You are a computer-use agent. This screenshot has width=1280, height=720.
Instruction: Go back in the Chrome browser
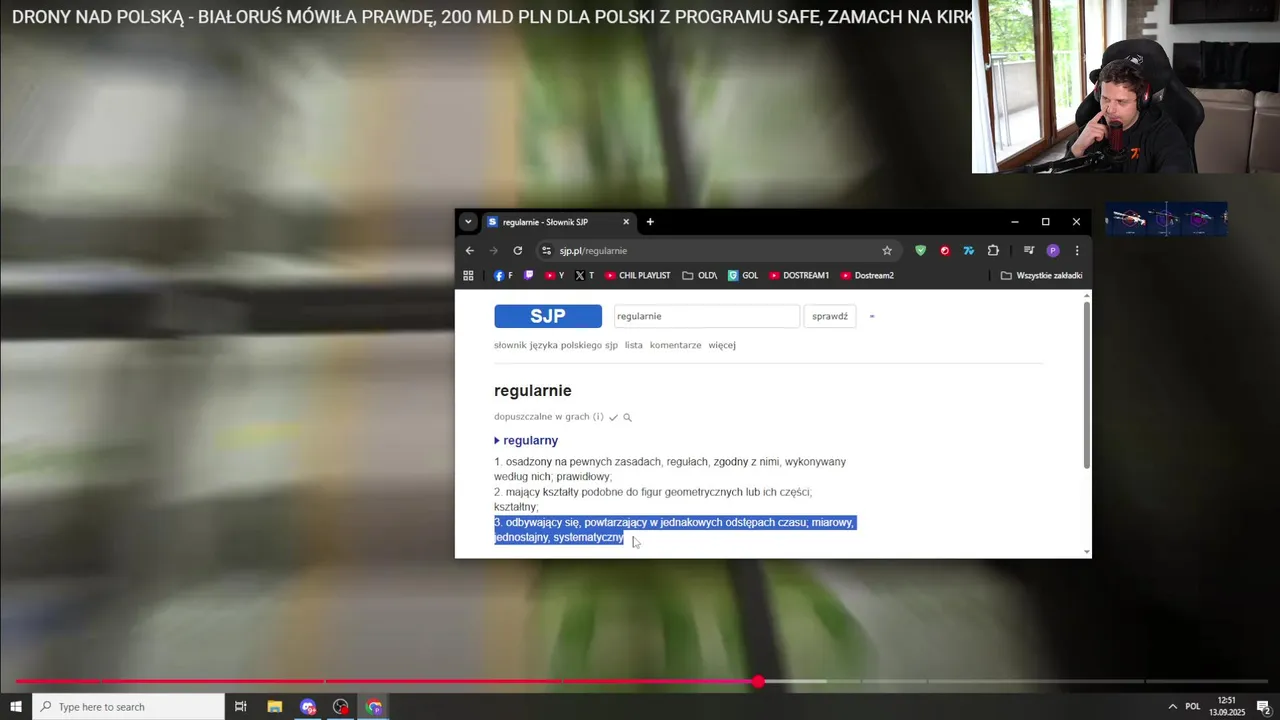(x=470, y=251)
